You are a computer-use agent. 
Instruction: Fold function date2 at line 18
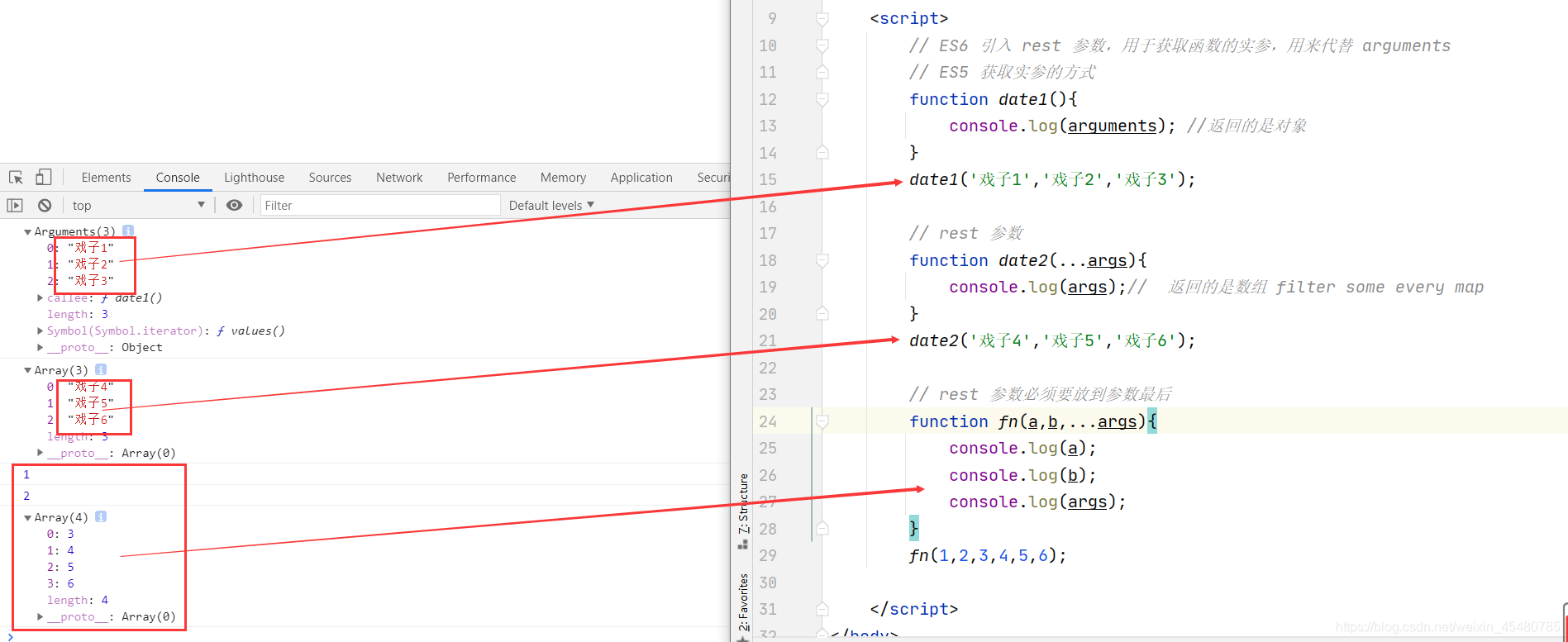[x=822, y=260]
